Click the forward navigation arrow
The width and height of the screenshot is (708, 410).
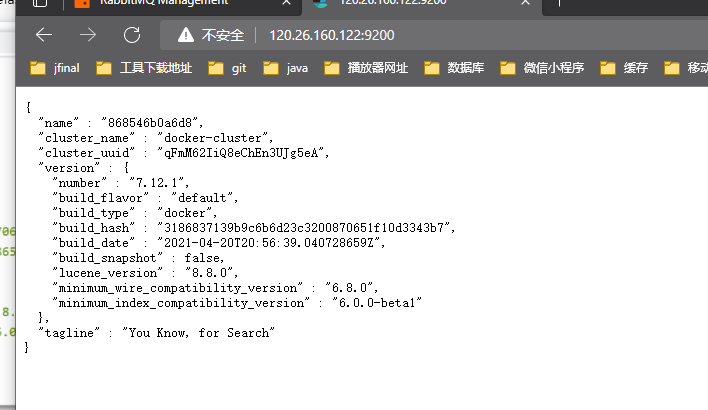click(x=88, y=35)
